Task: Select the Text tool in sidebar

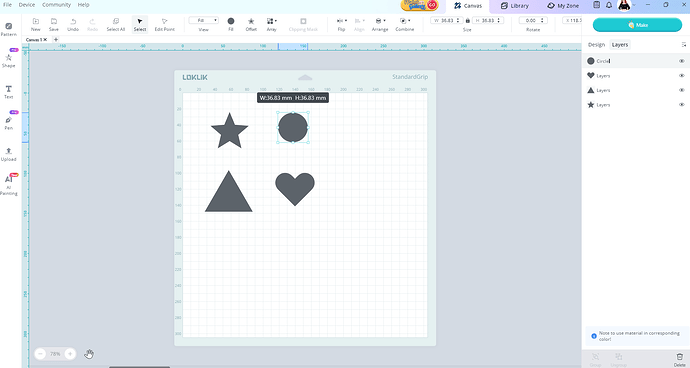Action: pyautogui.click(x=8, y=92)
